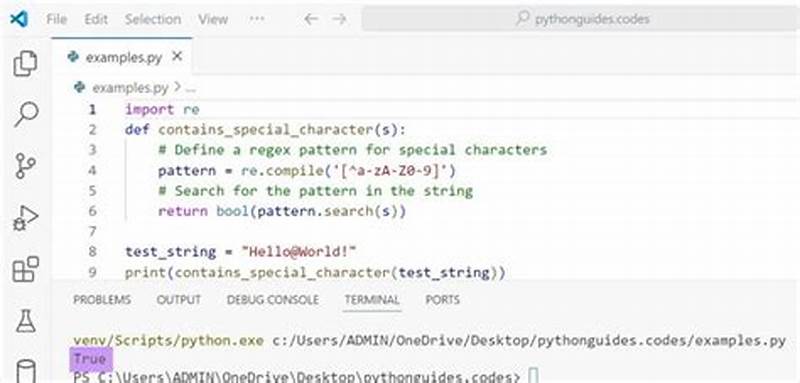Viewport: 800px width, 383px height.
Task: Open the Explorer view in activity bar
Action: pos(26,64)
